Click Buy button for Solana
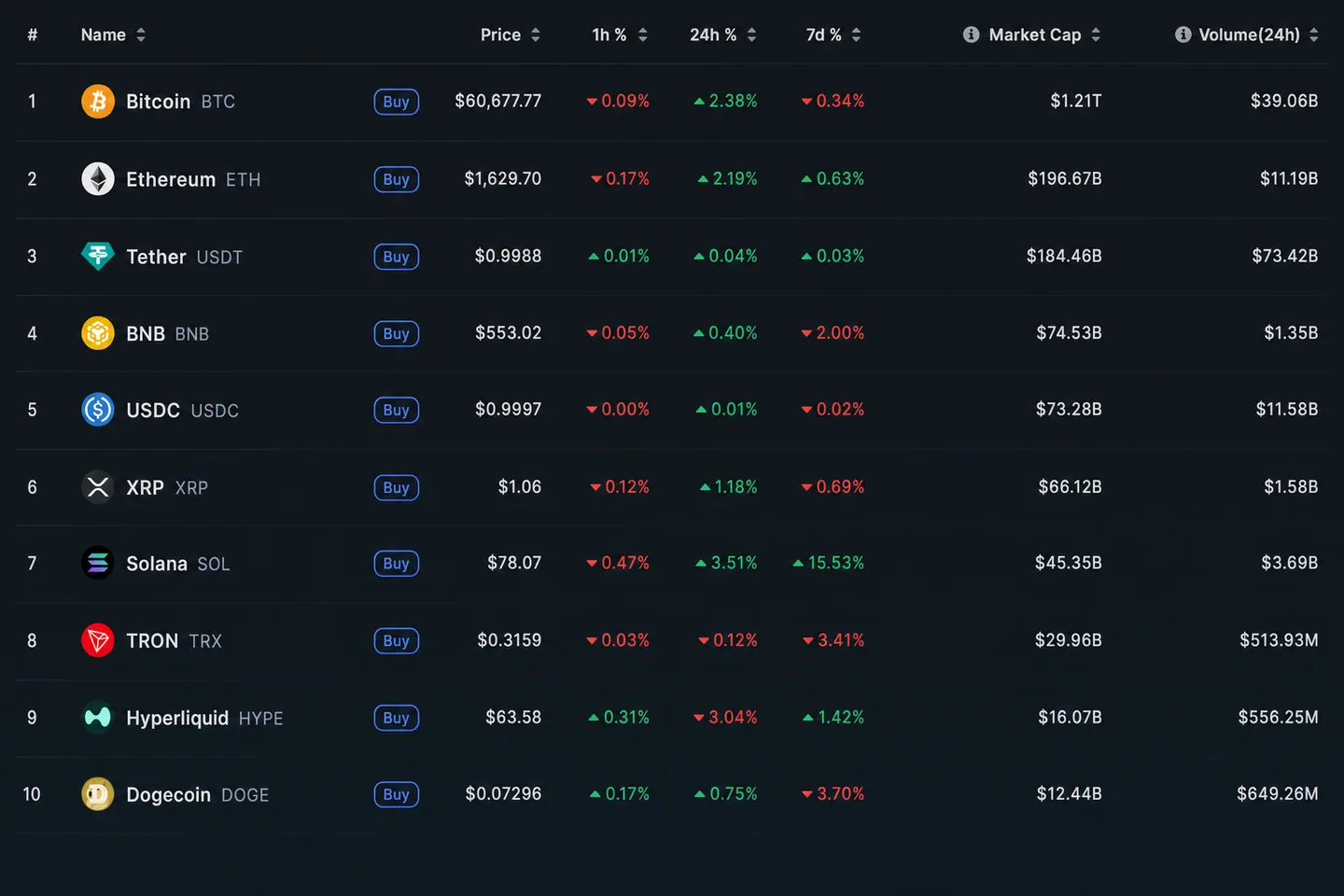The height and width of the screenshot is (896, 1344). [397, 564]
